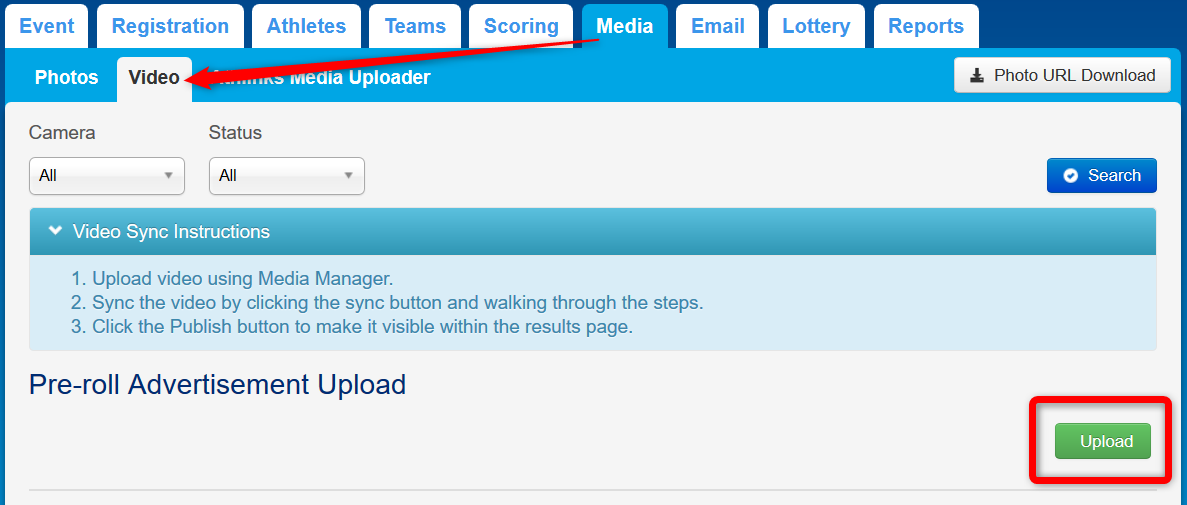
Task: Open the Camera dropdown
Action: pyautogui.click(x=107, y=176)
